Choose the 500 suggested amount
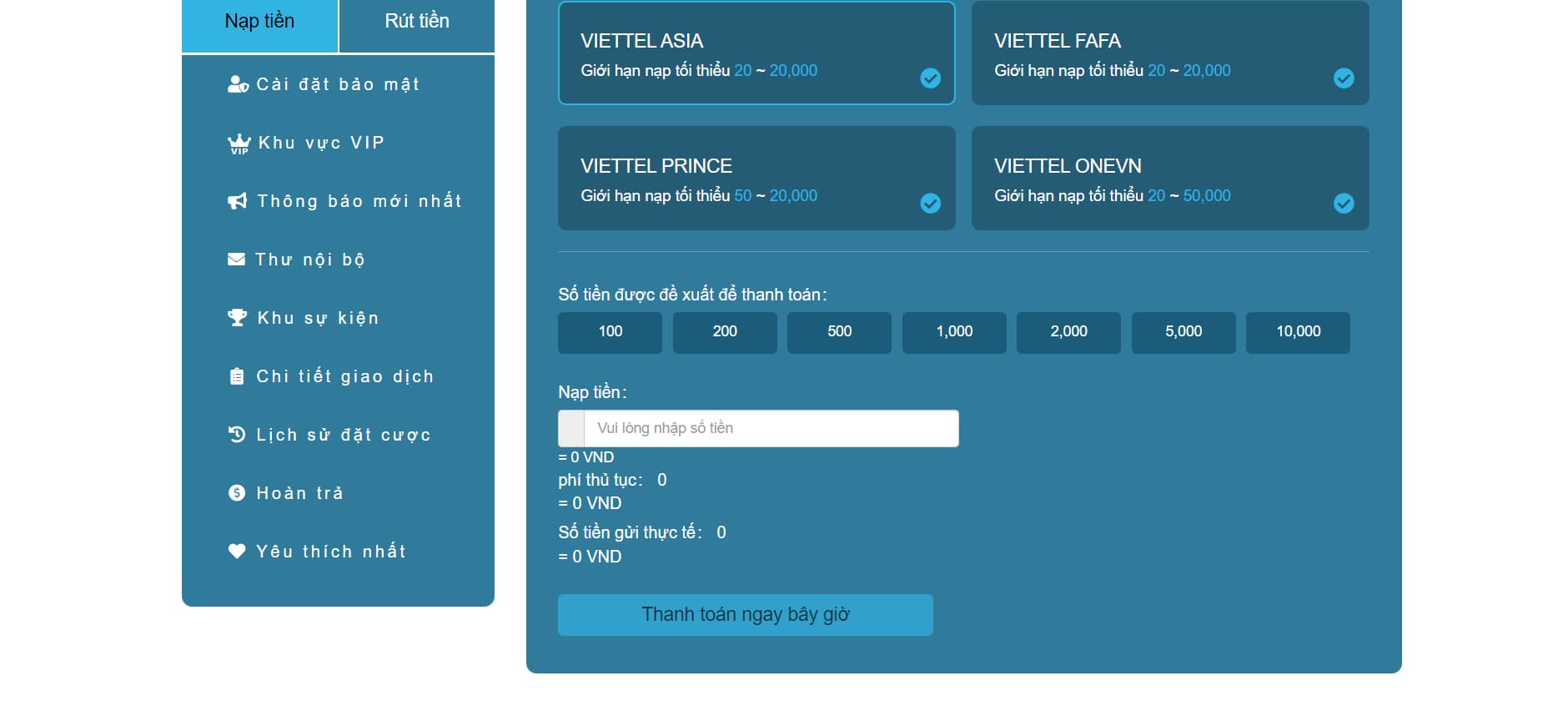The image size is (1568, 716). click(x=839, y=332)
